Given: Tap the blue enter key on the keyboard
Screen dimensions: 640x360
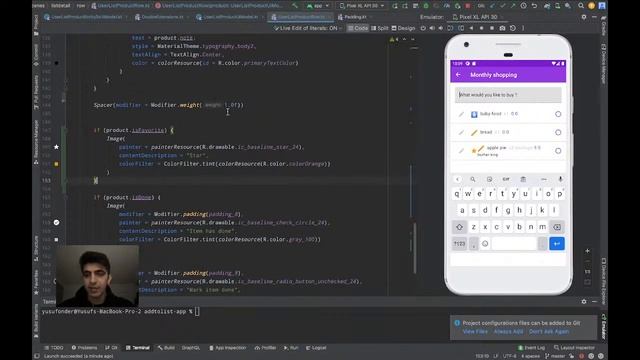Looking at the screenshot, I should pos(557,244).
